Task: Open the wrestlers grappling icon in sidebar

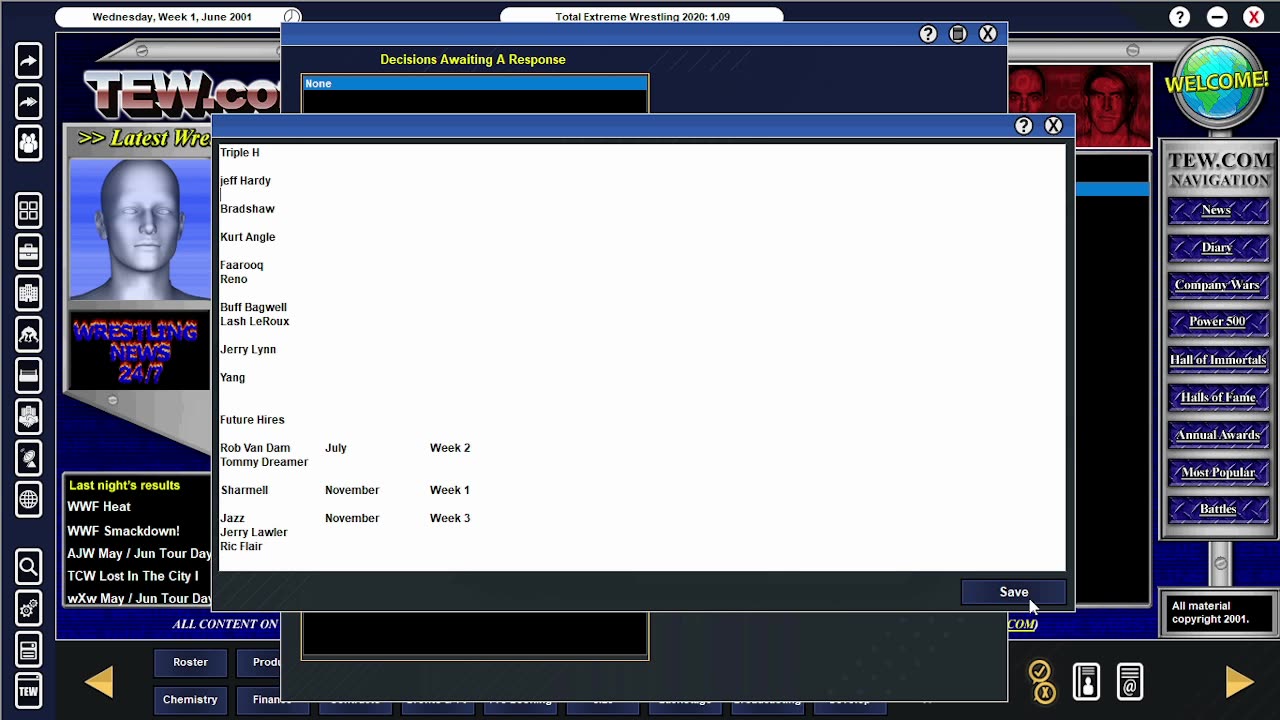Action: point(28,334)
